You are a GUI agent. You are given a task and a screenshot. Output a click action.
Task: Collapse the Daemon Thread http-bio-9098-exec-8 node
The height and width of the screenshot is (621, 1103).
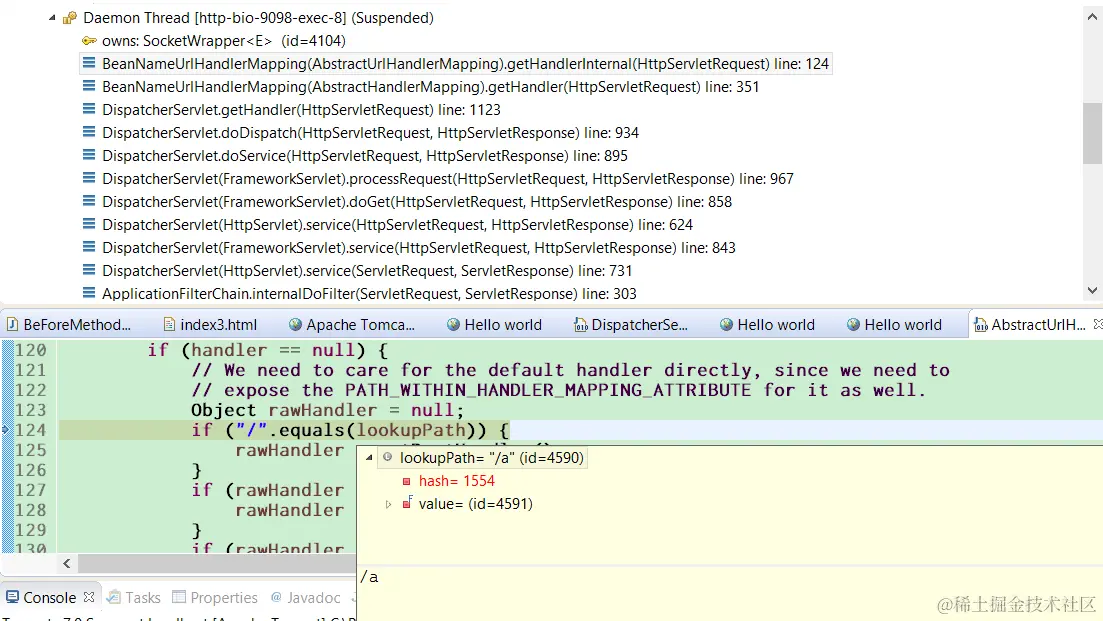pyautogui.click(x=52, y=18)
